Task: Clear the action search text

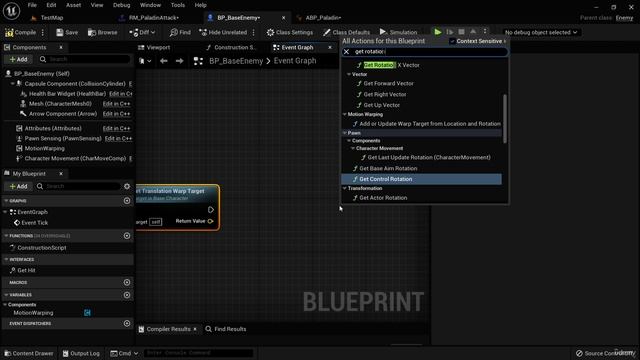Action: 347,52
